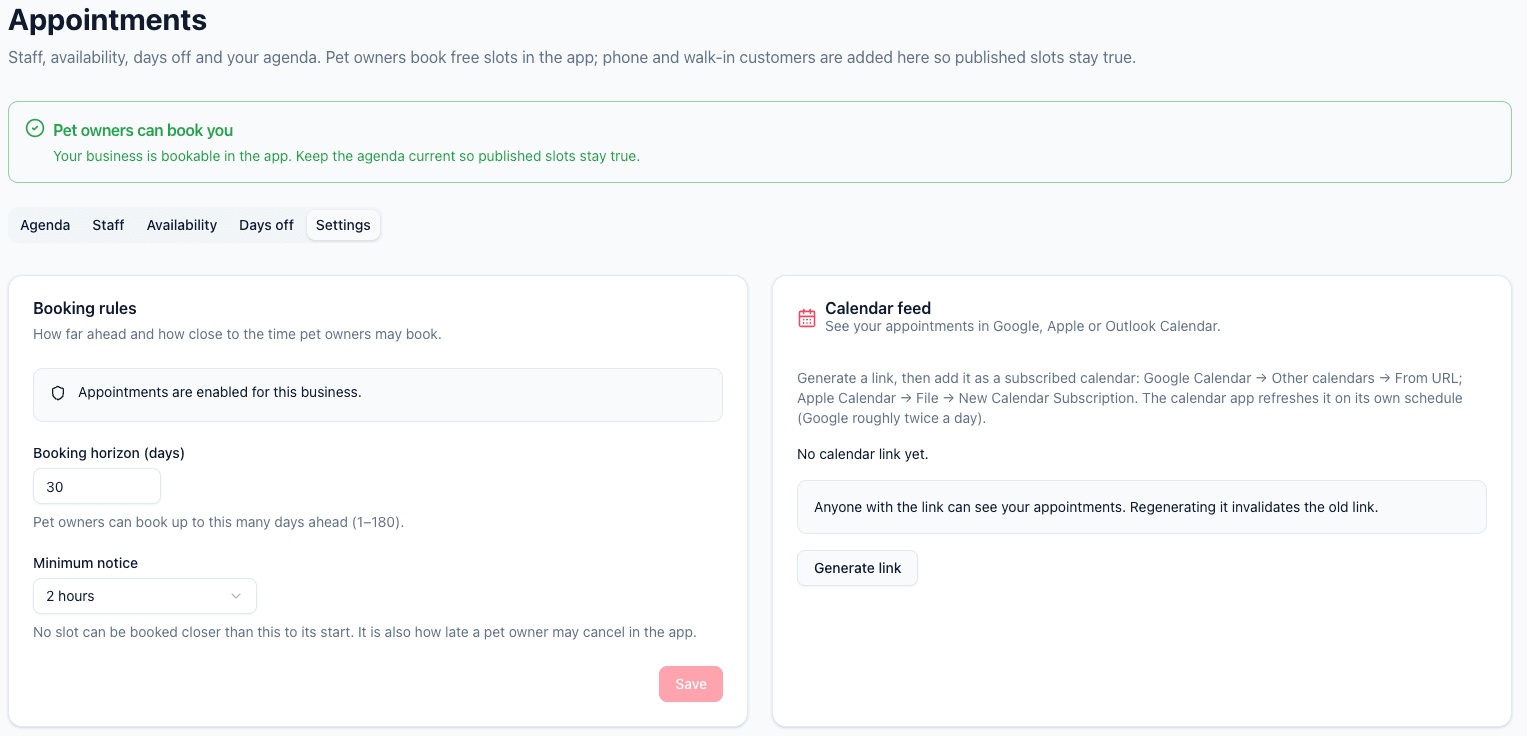This screenshot has height=736, width=1527.
Task: Save the booking rules
Action: click(x=691, y=684)
